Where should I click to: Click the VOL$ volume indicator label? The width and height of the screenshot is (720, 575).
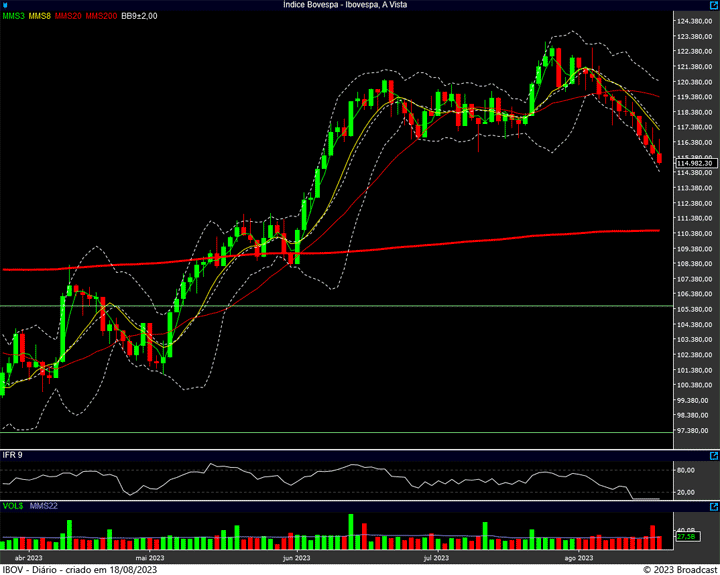pyautogui.click(x=13, y=507)
